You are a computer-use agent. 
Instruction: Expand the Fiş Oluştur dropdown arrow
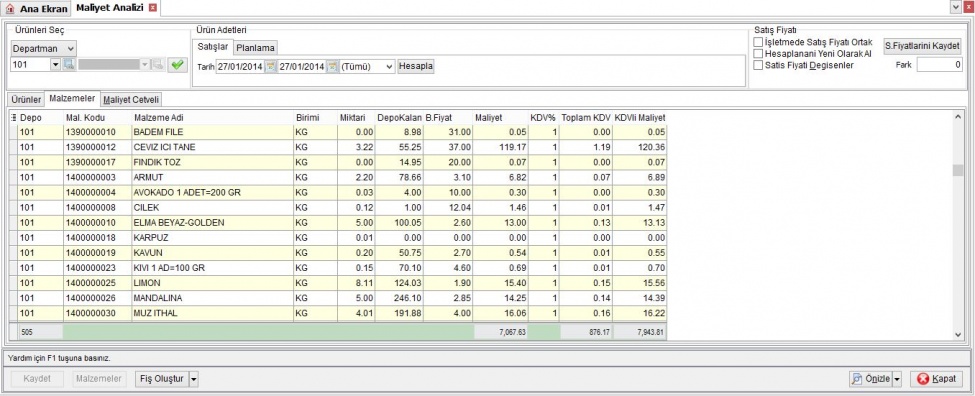pyautogui.click(x=193, y=379)
